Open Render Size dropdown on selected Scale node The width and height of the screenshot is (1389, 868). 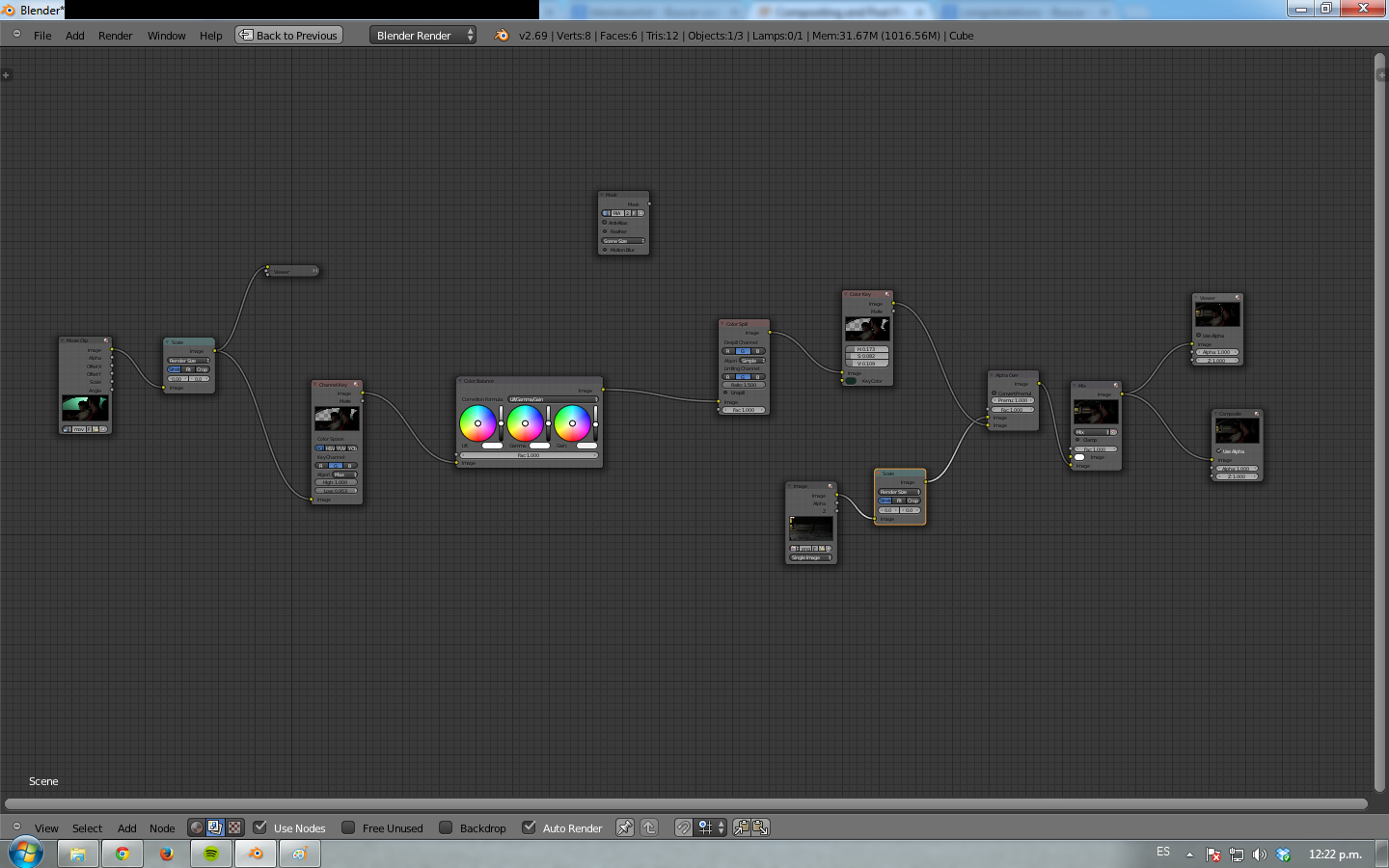[x=899, y=492]
